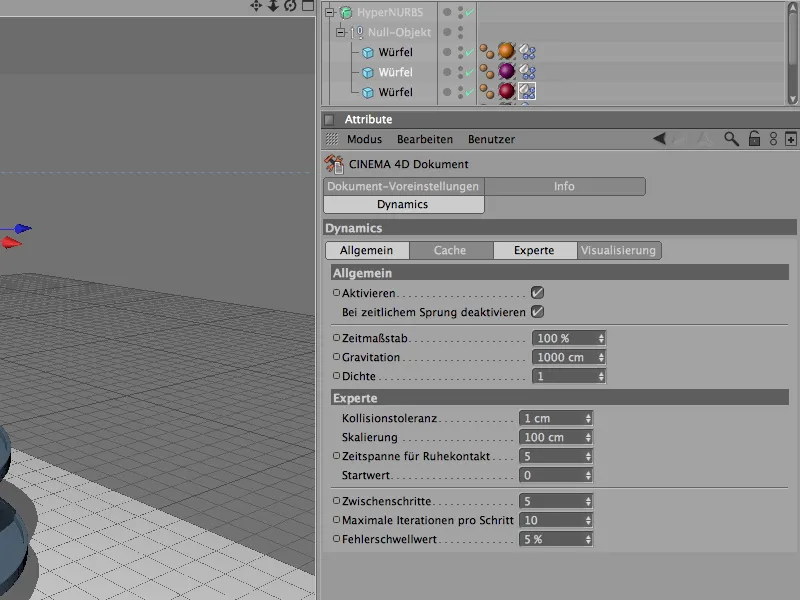800x600 pixels.
Task: Toggle the viewport maximize view icon
Action: [308, 6]
